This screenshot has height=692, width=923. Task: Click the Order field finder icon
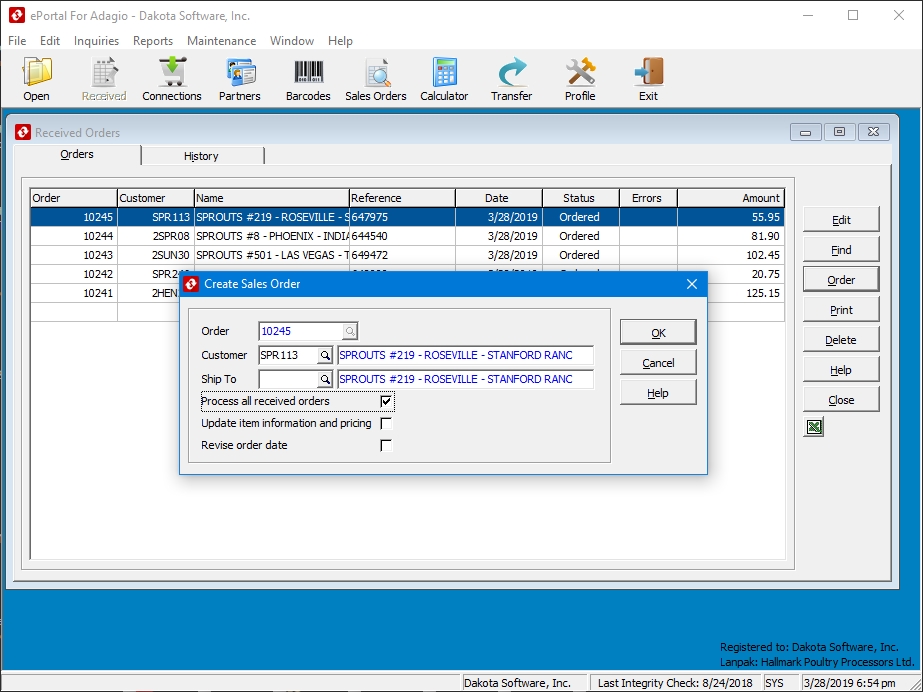350,331
